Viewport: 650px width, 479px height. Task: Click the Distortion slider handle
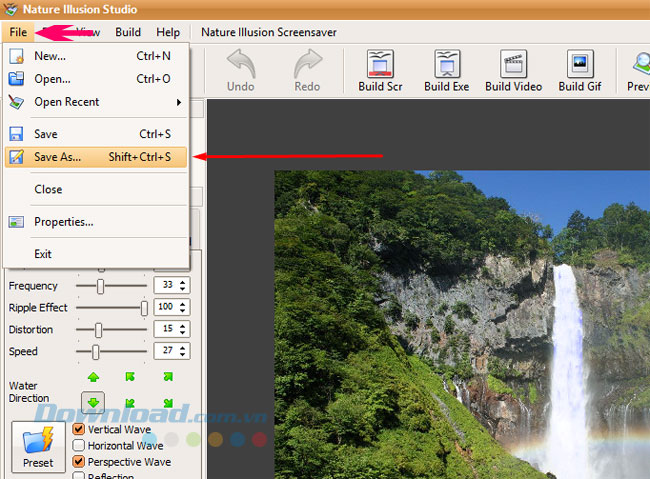point(98,330)
